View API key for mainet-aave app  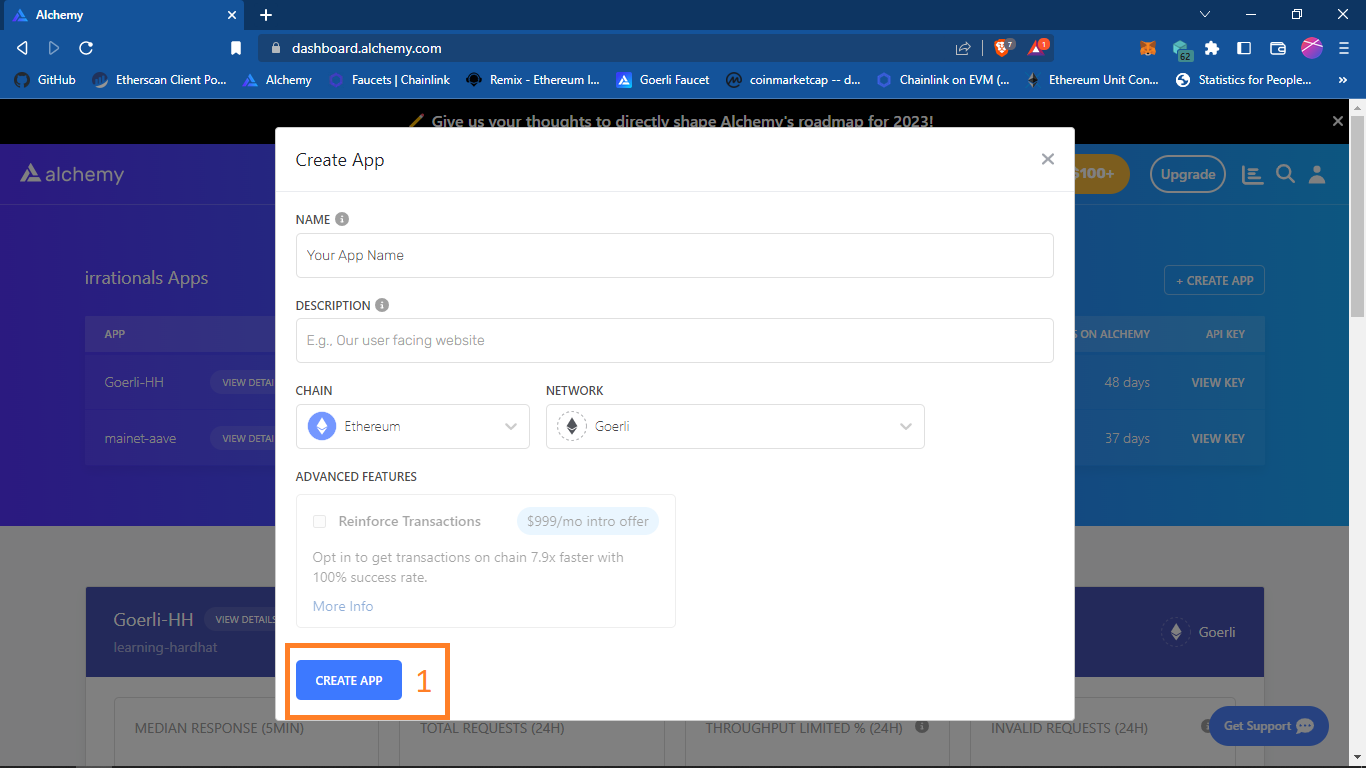[1218, 438]
